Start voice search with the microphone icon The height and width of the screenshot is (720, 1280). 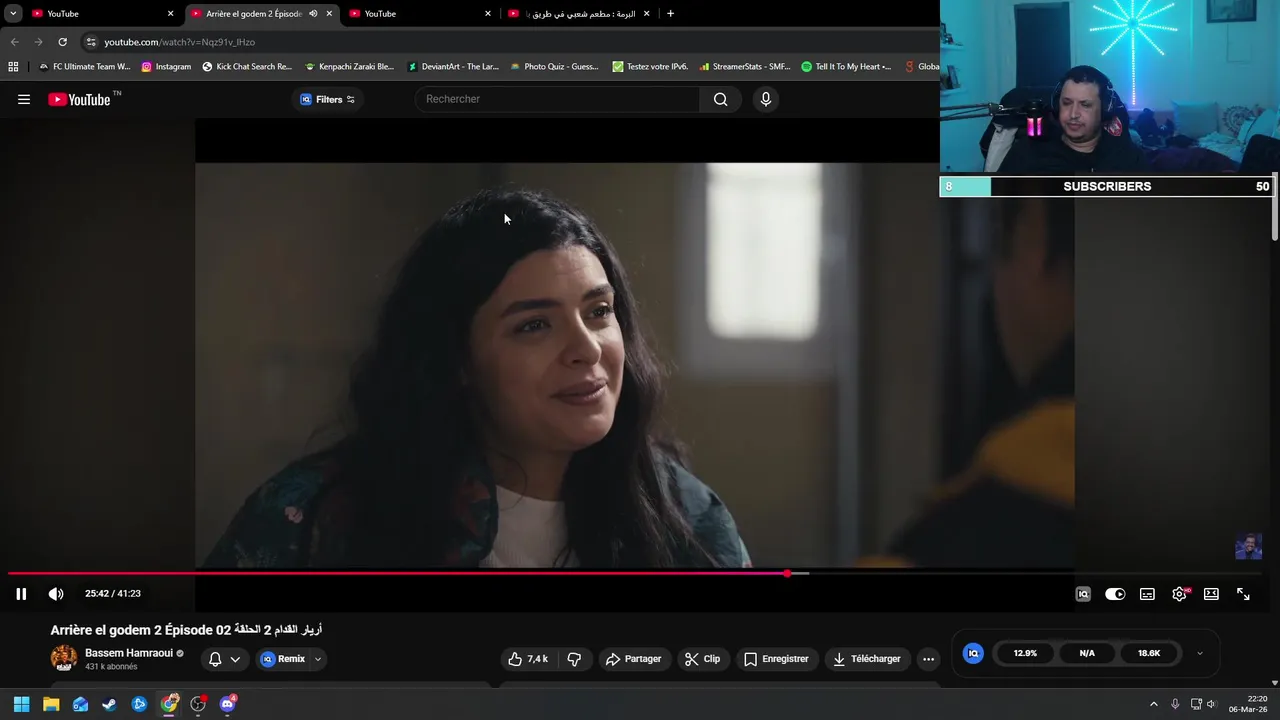[x=766, y=99]
